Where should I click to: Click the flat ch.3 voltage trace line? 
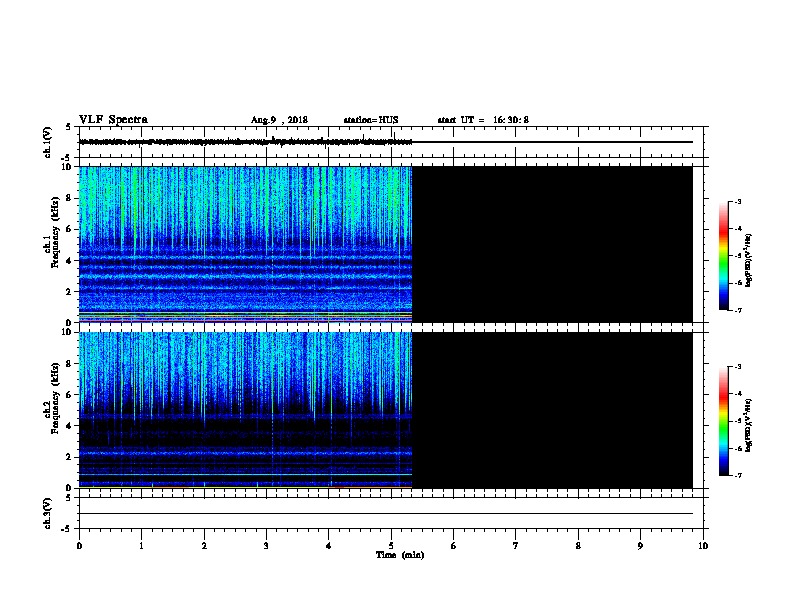pos(386,514)
